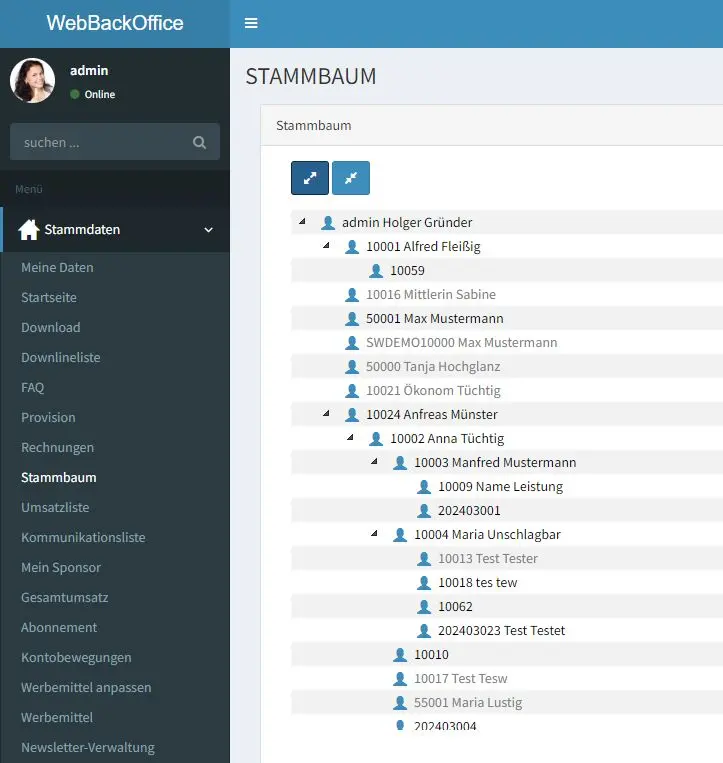Viewport: 723px width, 763px height.
Task: Click the person icon for 10003 Manfred Mustermann
Action: (x=400, y=463)
